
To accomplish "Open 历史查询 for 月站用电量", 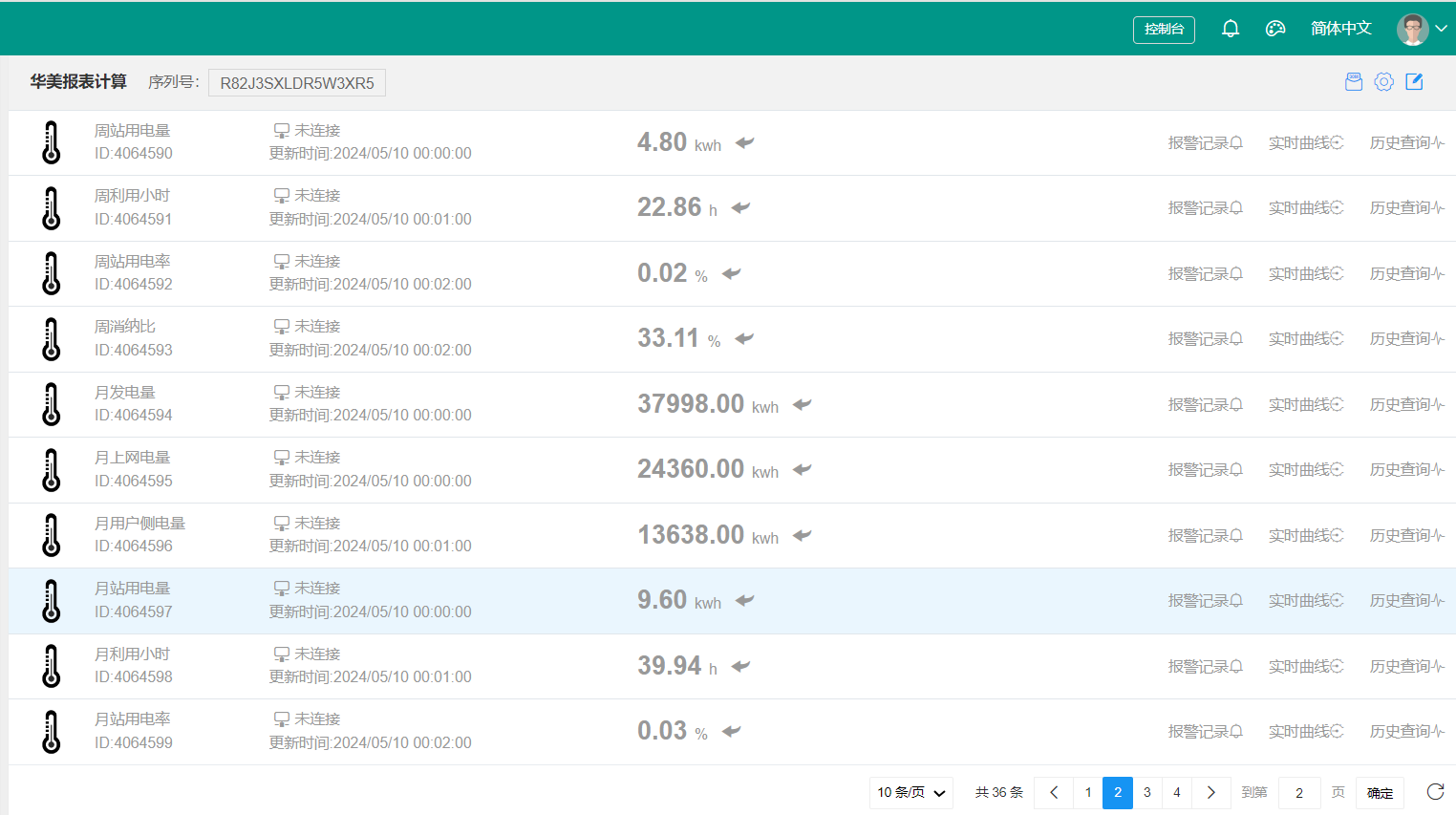I will 1406,601.
